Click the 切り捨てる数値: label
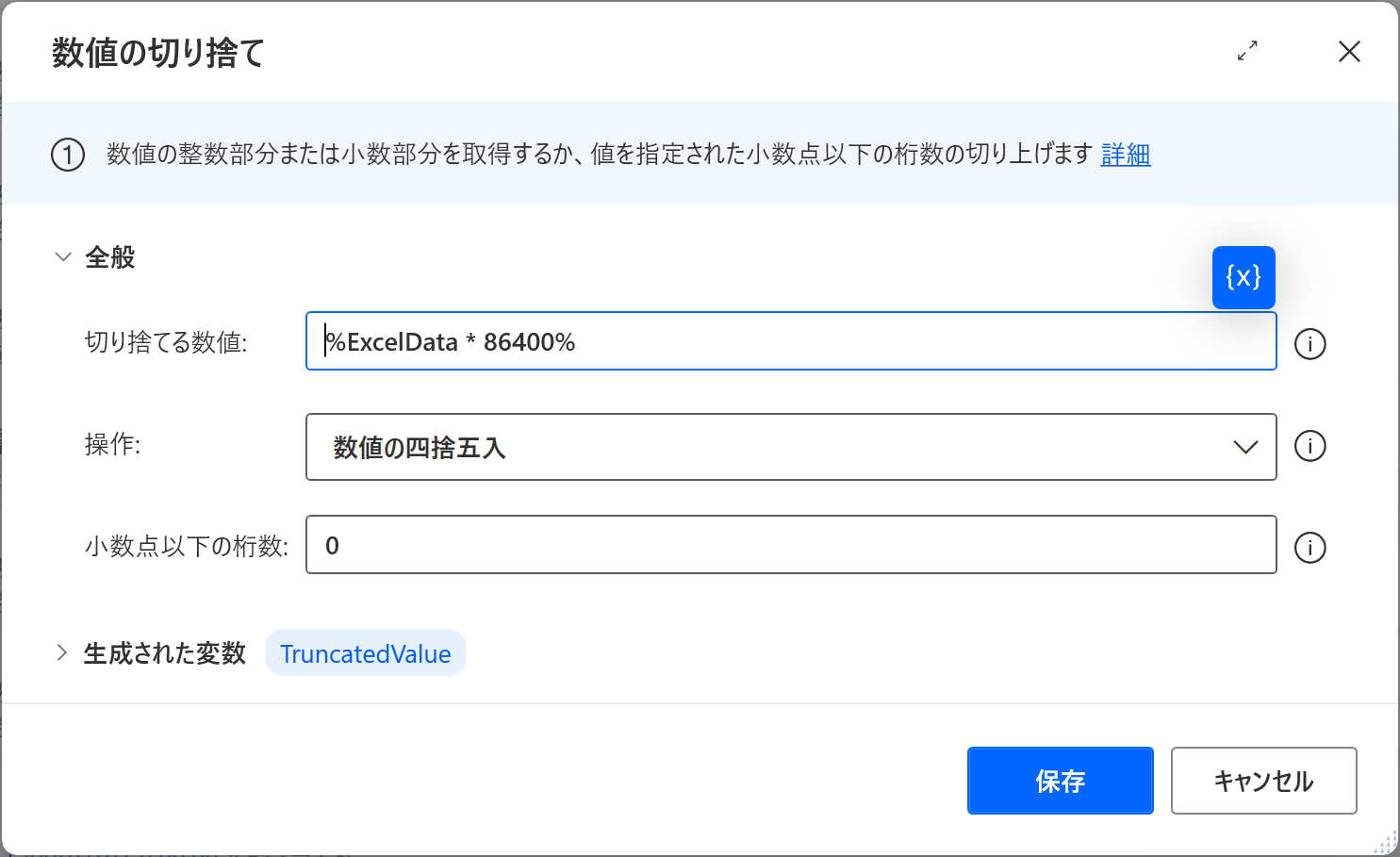Viewport: 1400px width, 857px height. click(x=166, y=342)
